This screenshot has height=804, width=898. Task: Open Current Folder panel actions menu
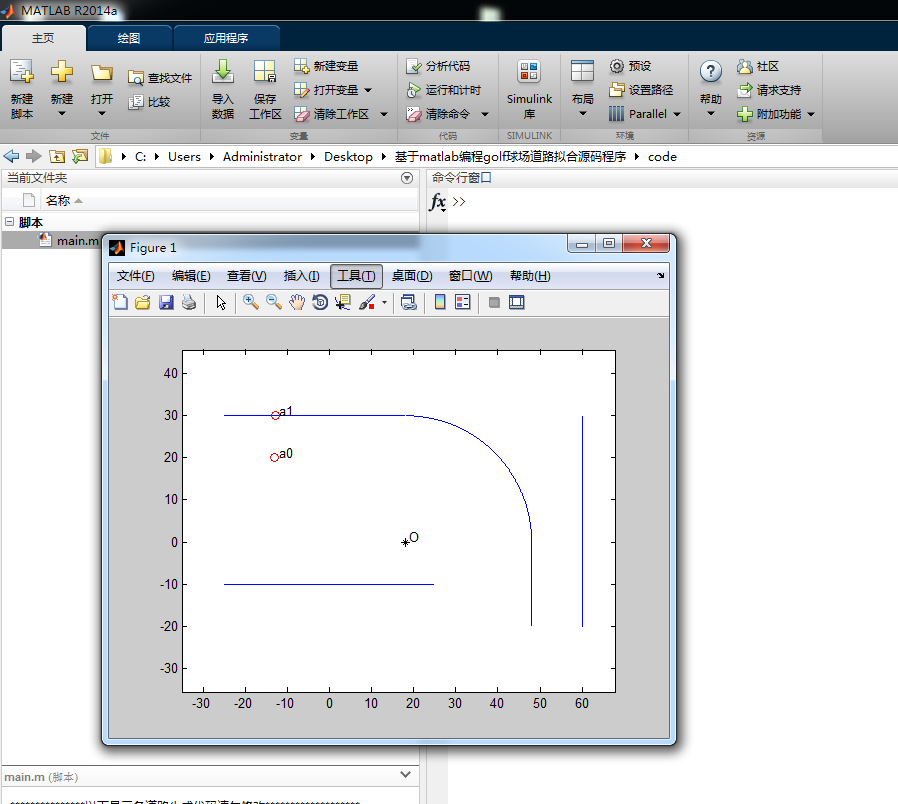407,178
